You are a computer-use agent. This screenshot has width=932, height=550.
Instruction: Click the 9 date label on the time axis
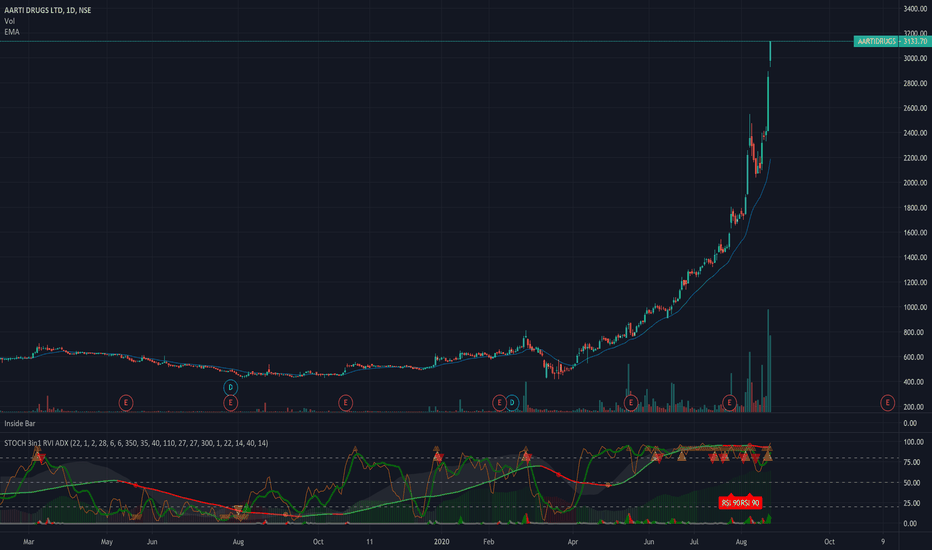883,542
